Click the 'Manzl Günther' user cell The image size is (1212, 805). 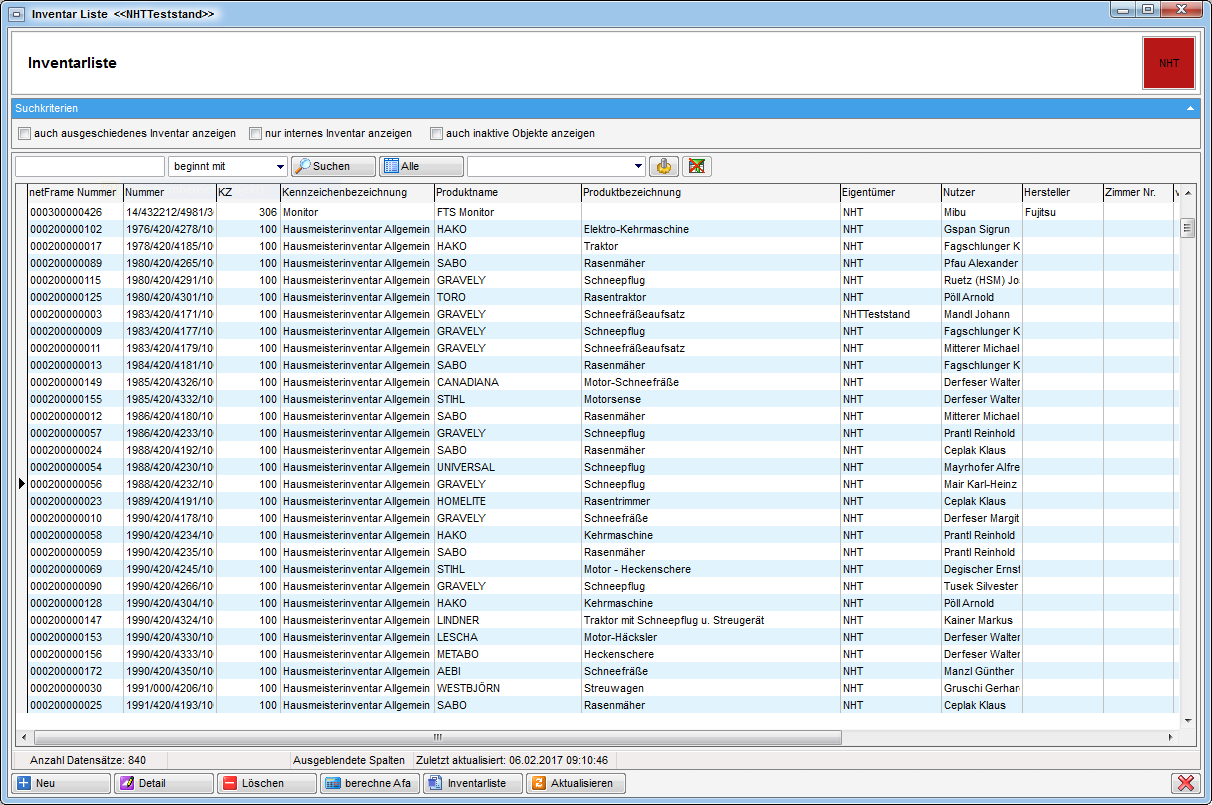pos(980,672)
